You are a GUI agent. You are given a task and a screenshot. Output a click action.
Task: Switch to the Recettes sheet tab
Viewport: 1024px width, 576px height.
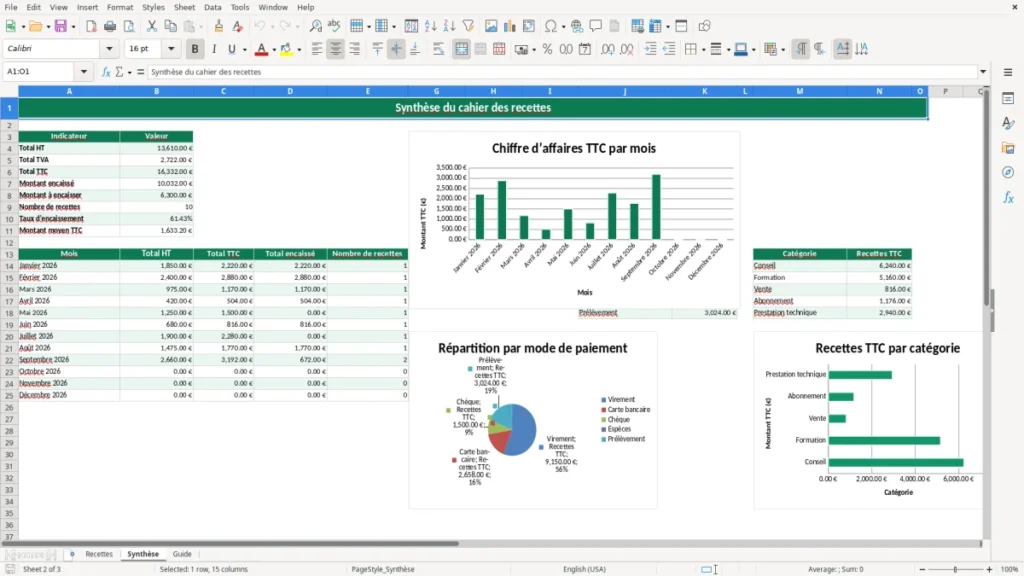coord(99,554)
